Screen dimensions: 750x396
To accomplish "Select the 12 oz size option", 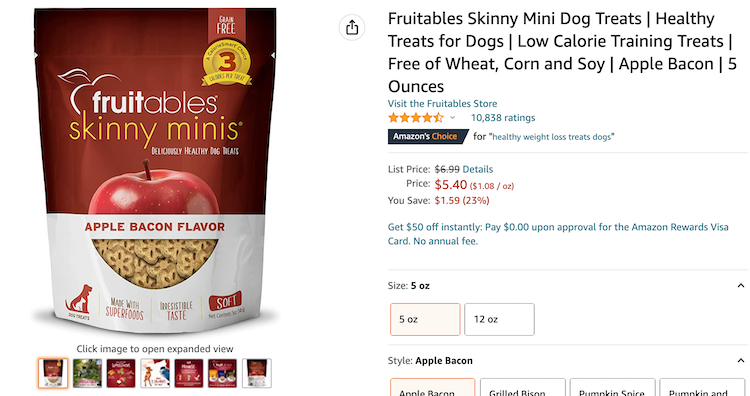I will 499,319.
